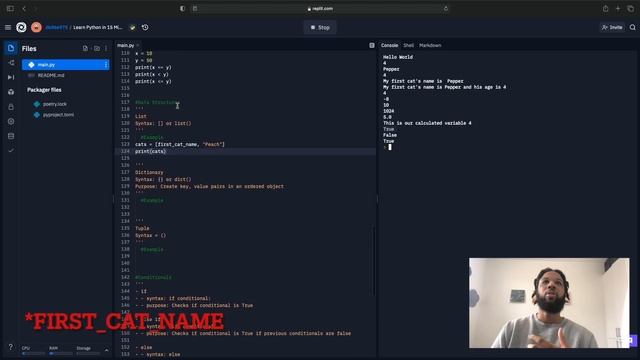Invite collaborators with the Invite button

click(x=612, y=27)
